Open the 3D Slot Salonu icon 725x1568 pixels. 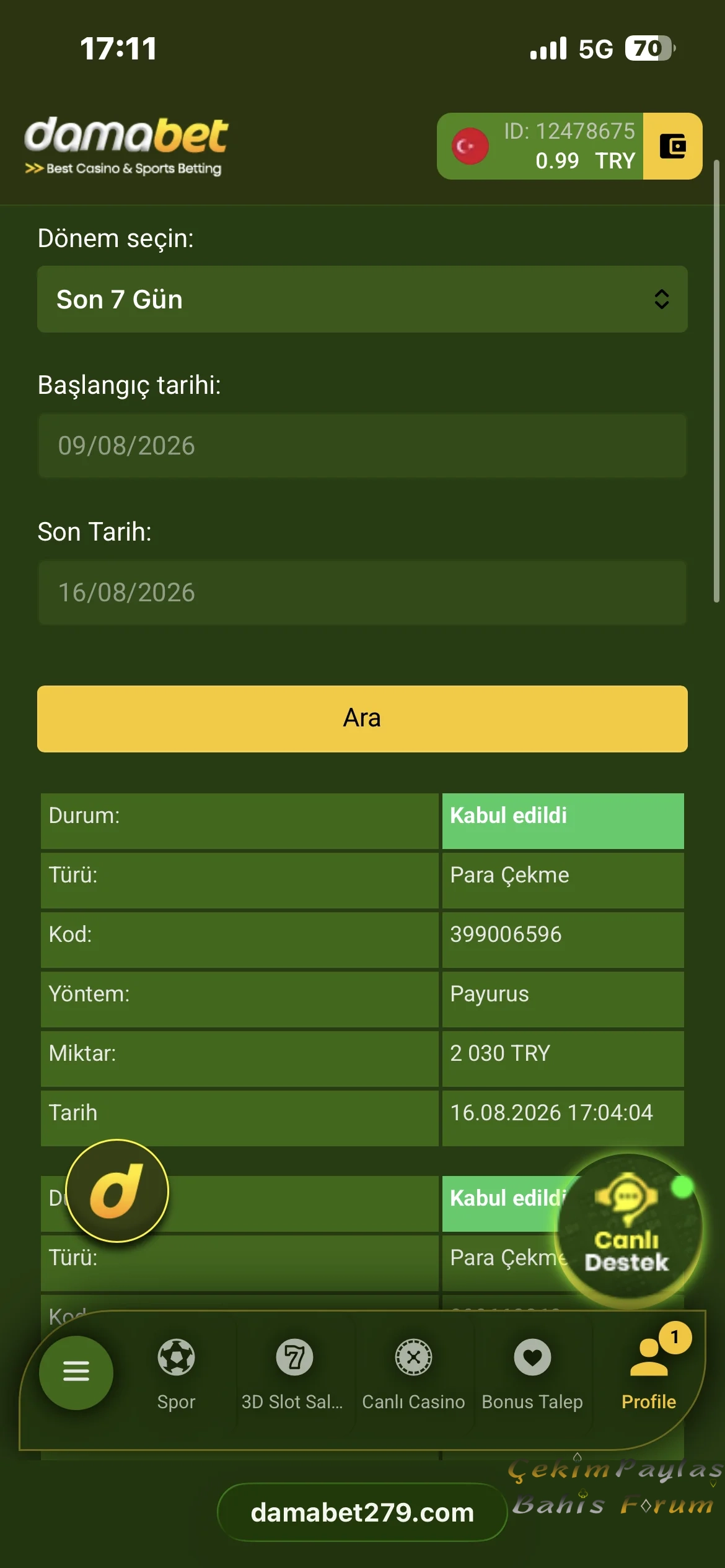(x=294, y=1357)
